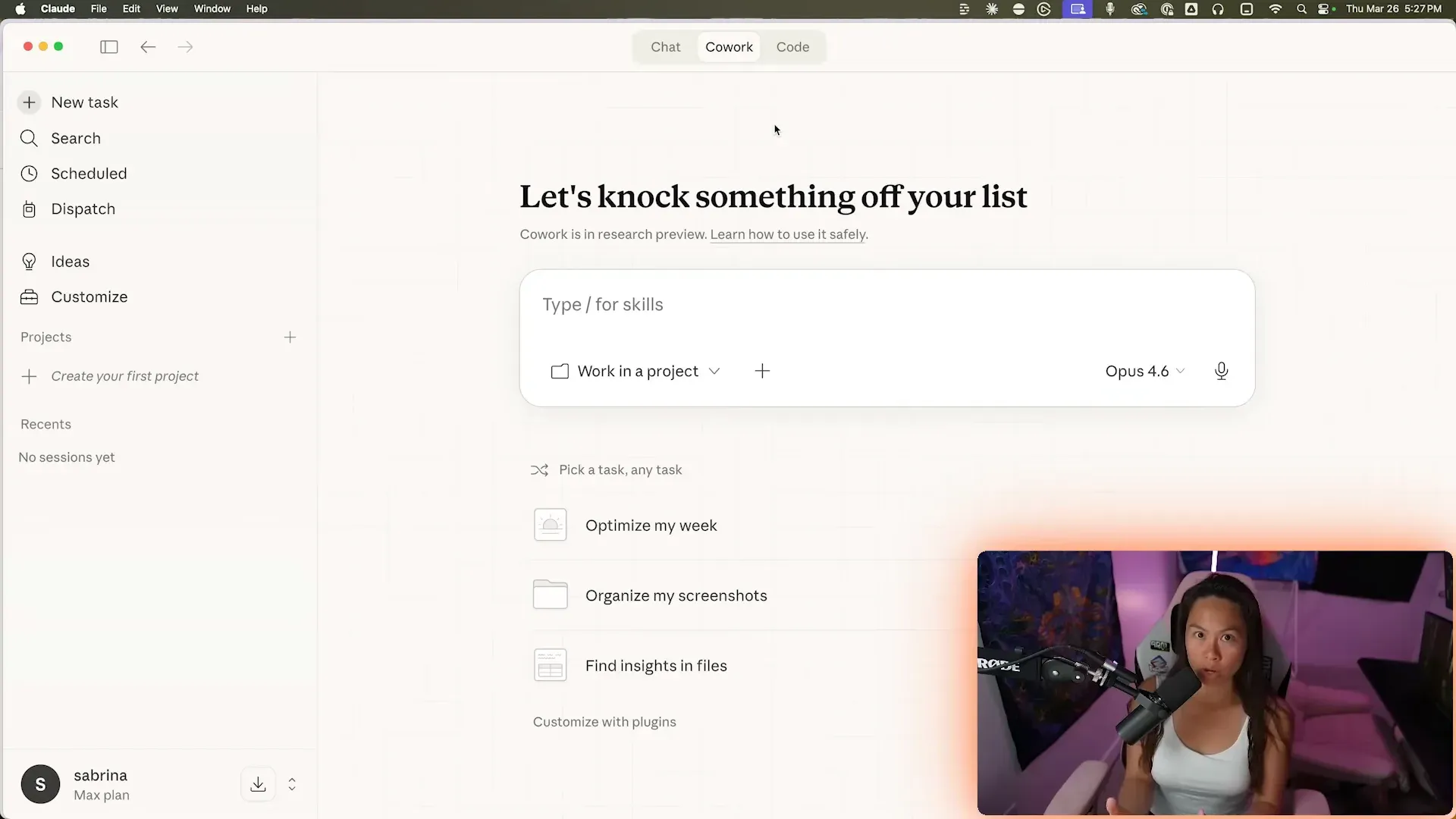Open Wi-Fi status in menu bar
The height and width of the screenshot is (819, 1456).
point(1275,9)
